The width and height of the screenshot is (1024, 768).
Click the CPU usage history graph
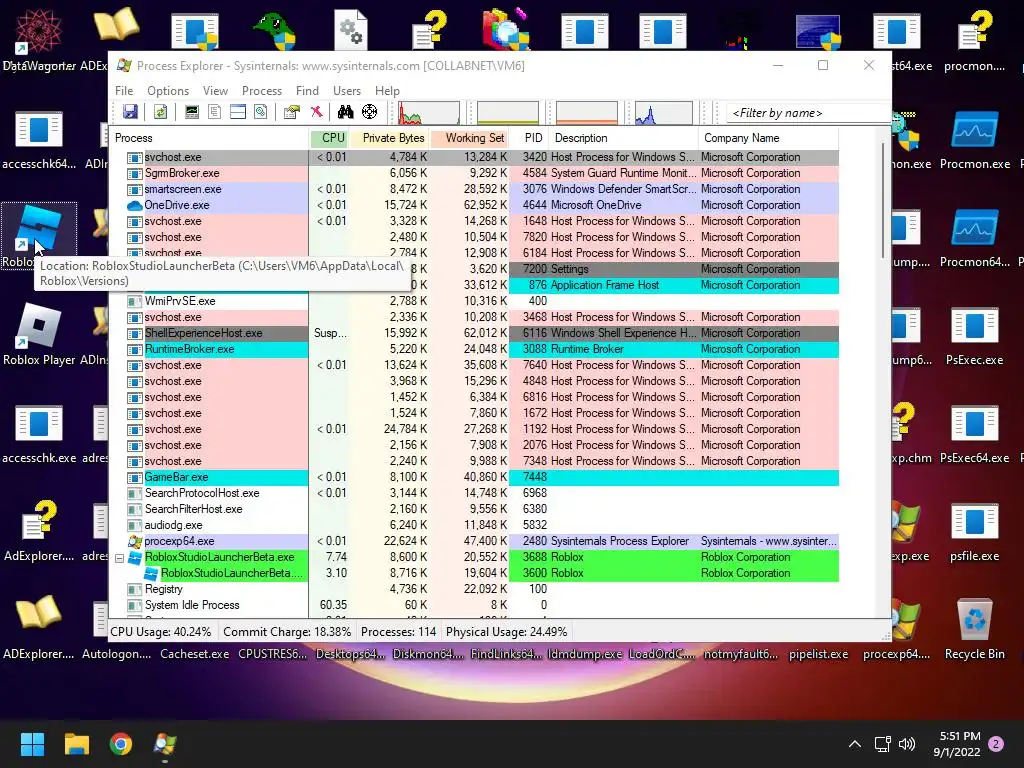point(429,112)
